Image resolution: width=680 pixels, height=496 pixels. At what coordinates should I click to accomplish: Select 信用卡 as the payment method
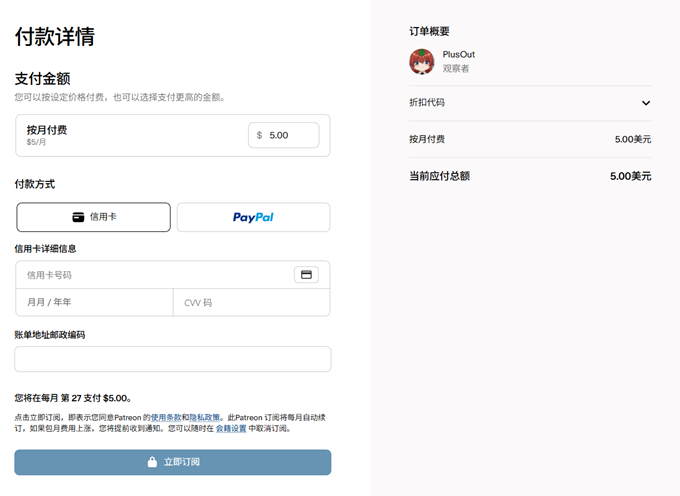click(x=93, y=217)
